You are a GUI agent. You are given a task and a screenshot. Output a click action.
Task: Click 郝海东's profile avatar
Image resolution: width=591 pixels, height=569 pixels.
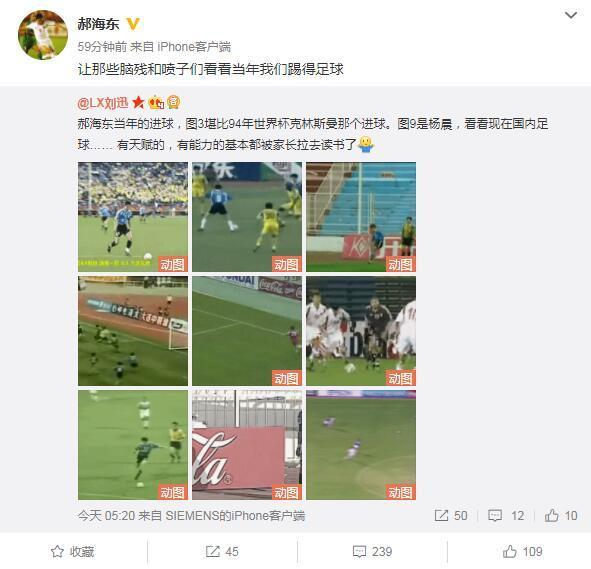(43, 35)
